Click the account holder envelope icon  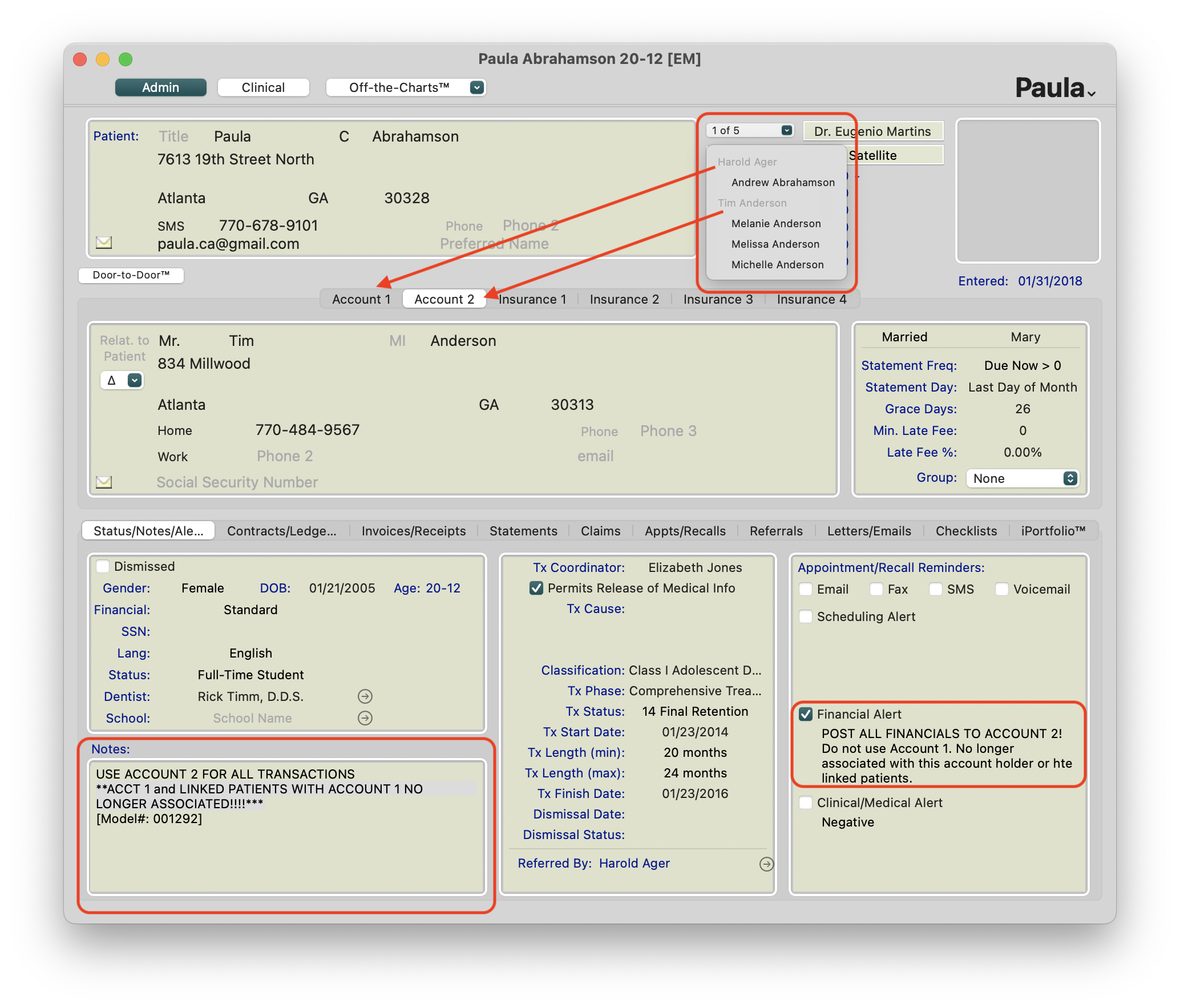tap(104, 482)
